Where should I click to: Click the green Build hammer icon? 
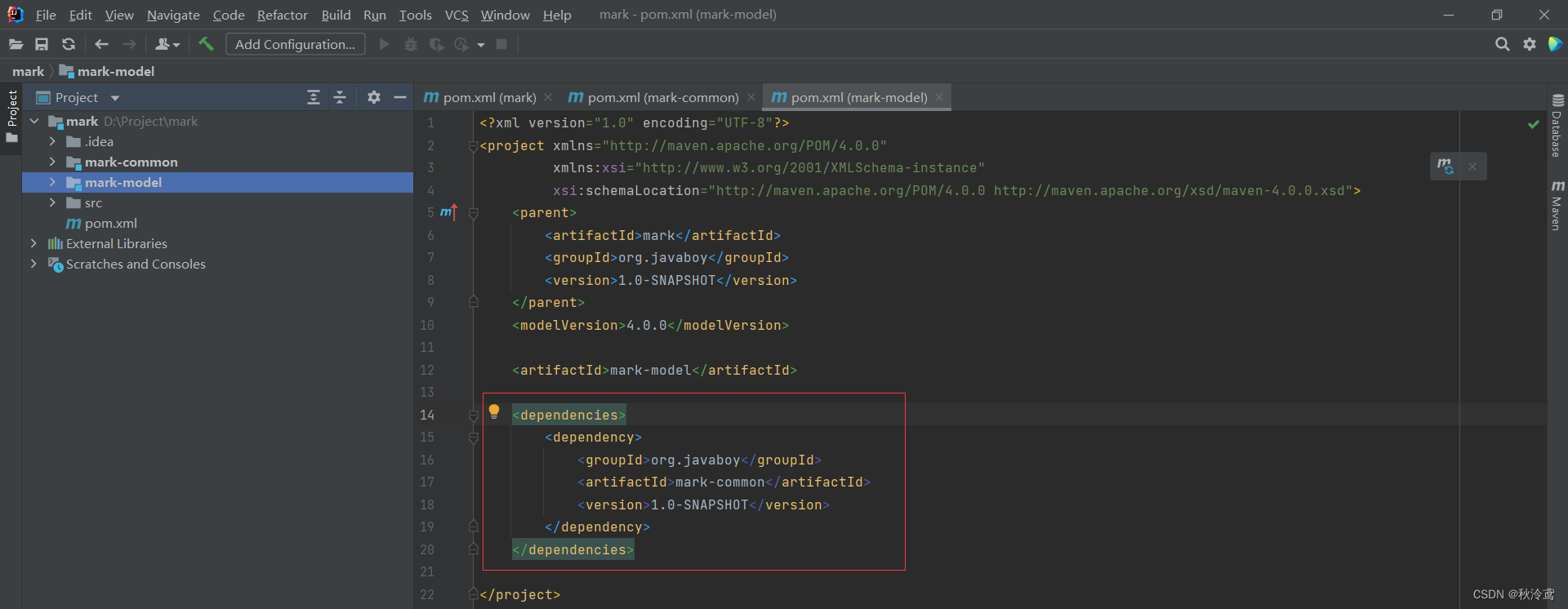tap(206, 44)
